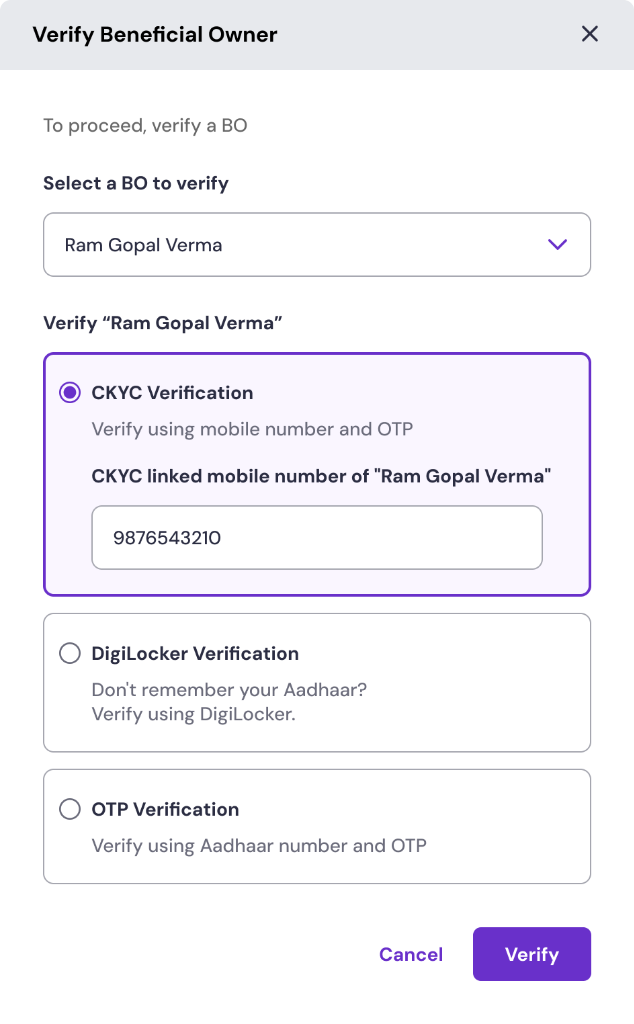Click the mobile number input showing 9876543210

tap(317, 537)
